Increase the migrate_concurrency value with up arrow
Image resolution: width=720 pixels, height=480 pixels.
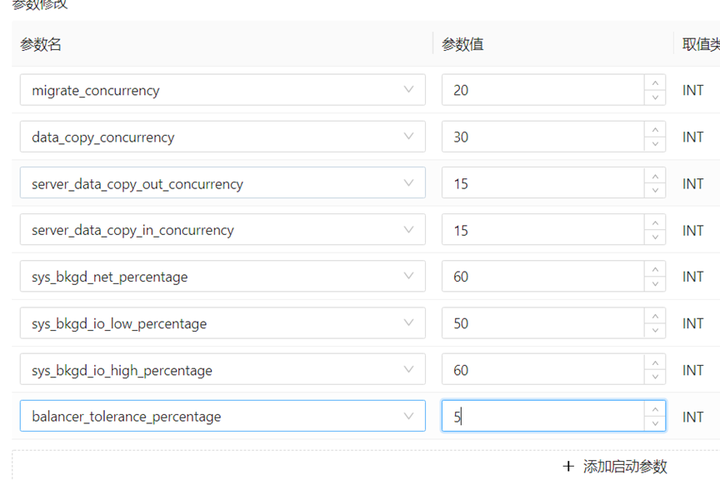pyautogui.click(x=655, y=83)
